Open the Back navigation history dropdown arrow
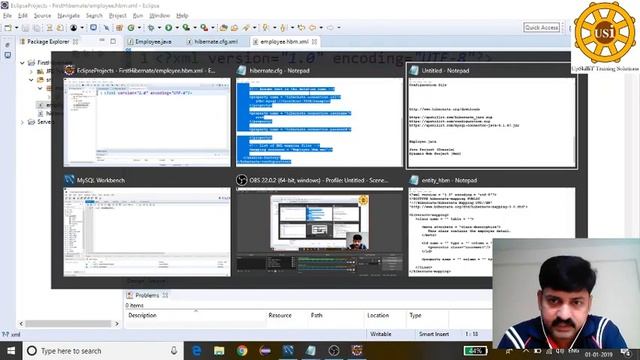 tap(321, 28)
